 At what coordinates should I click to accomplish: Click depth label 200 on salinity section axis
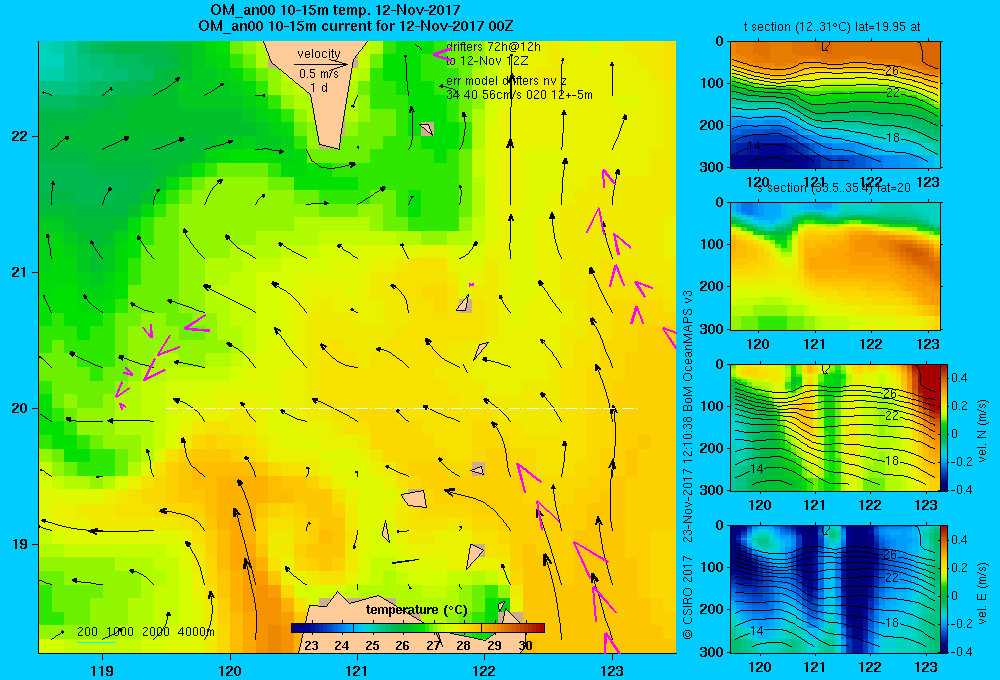pyautogui.click(x=712, y=286)
